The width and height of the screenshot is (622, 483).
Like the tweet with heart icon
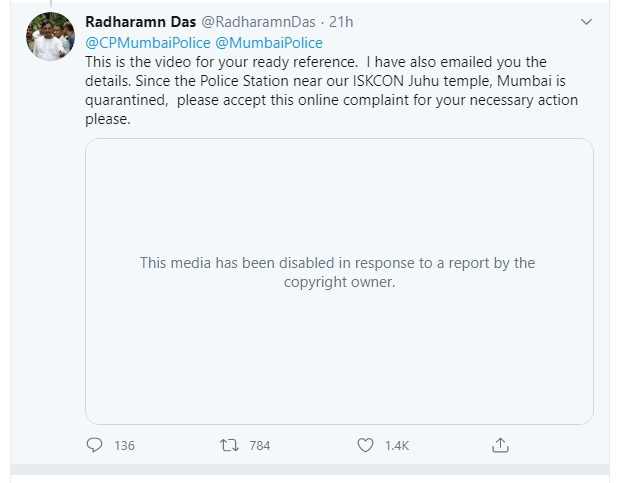(x=366, y=445)
